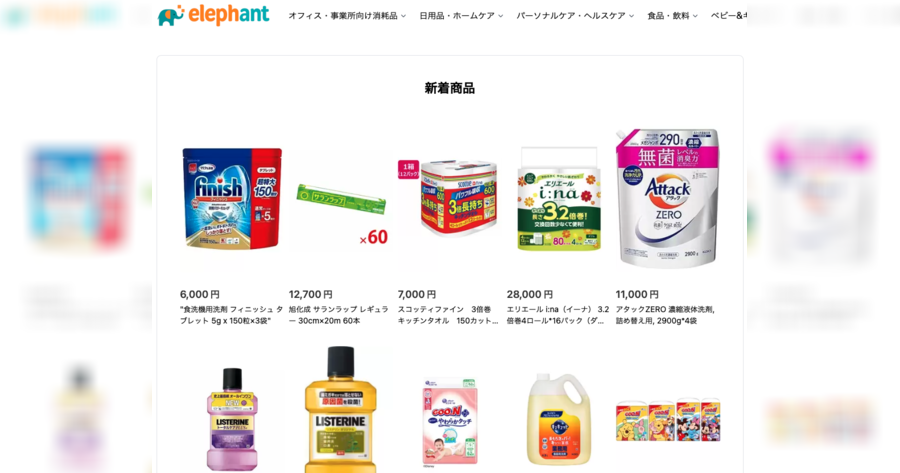Open 食洗機用洗剤 フィニッシュ タブレット product link
The height and width of the screenshot is (473, 900).
231,315
